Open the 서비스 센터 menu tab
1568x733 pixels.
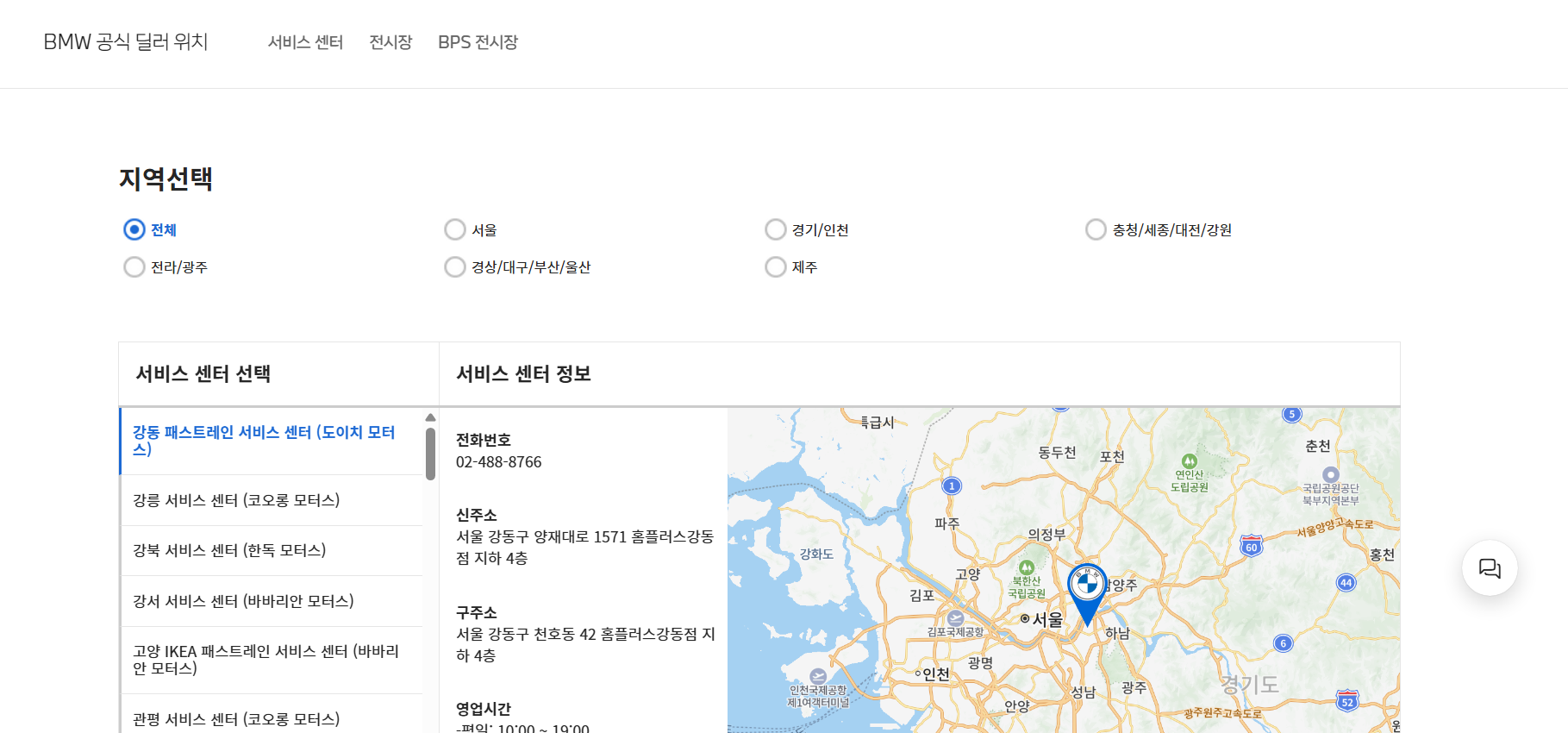coord(305,42)
